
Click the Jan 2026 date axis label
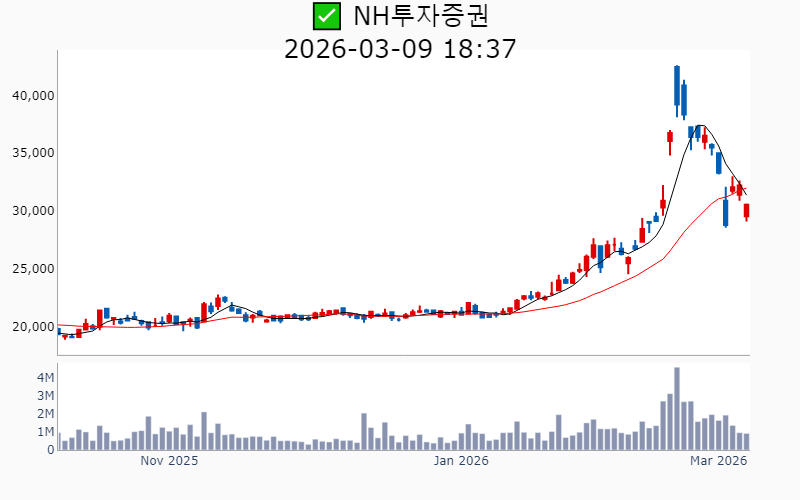click(460, 461)
